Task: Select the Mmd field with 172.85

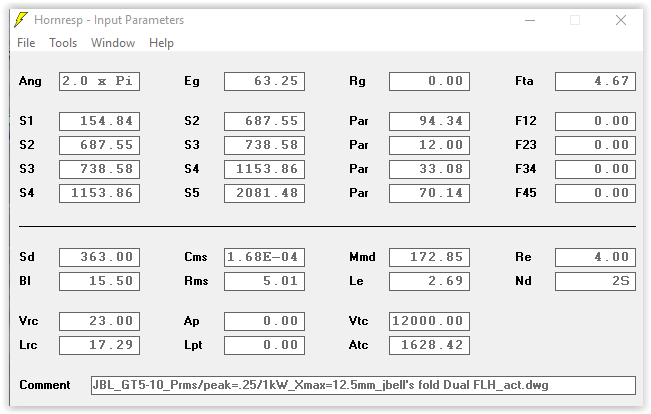Action: [429, 257]
